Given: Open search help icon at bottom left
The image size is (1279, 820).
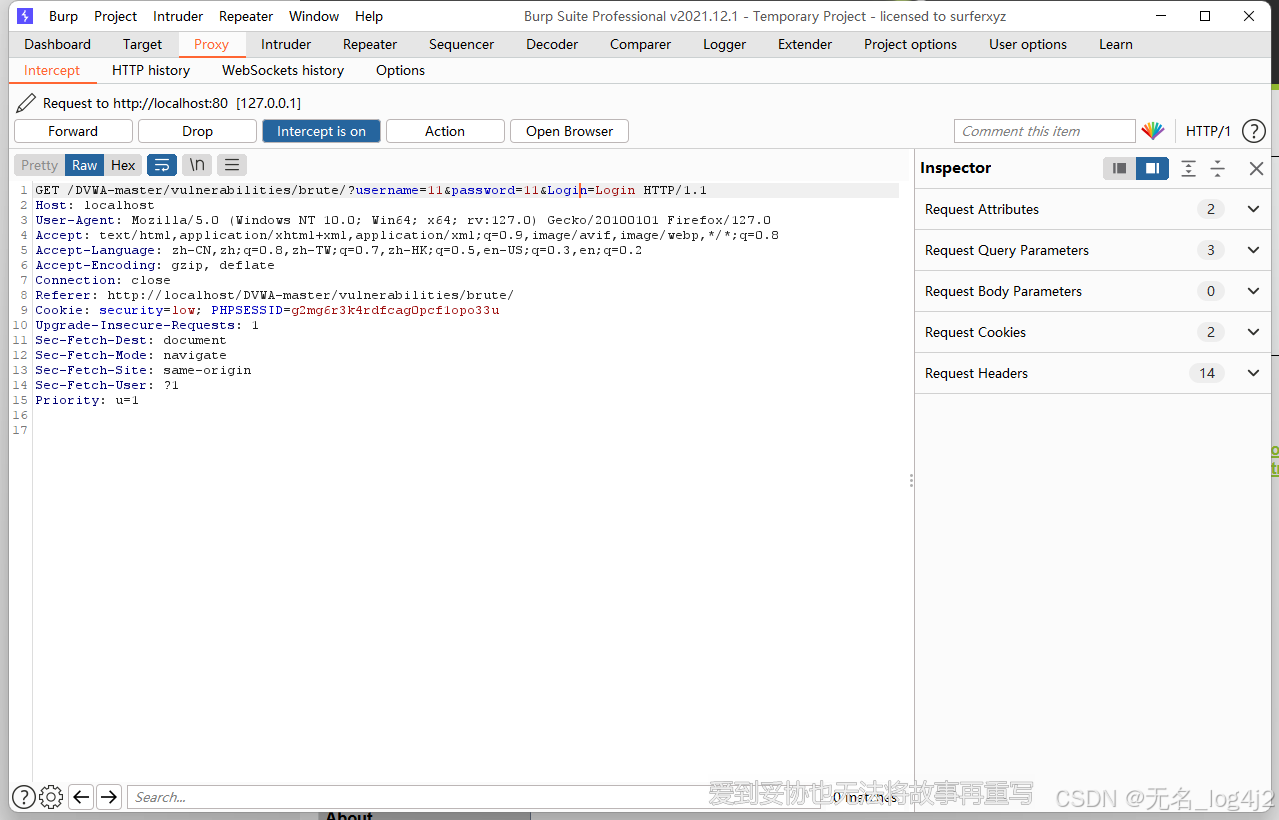Looking at the screenshot, I should [x=23, y=797].
